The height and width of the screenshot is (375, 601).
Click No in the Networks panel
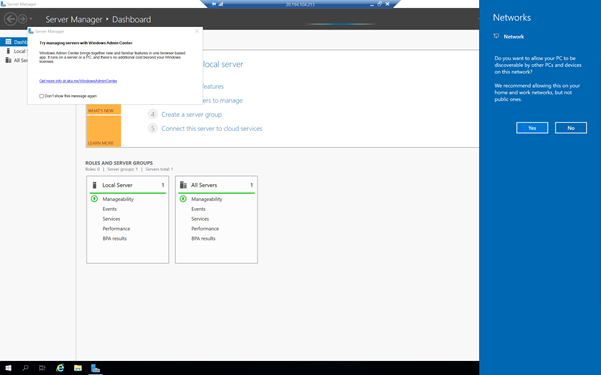coord(571,128)
